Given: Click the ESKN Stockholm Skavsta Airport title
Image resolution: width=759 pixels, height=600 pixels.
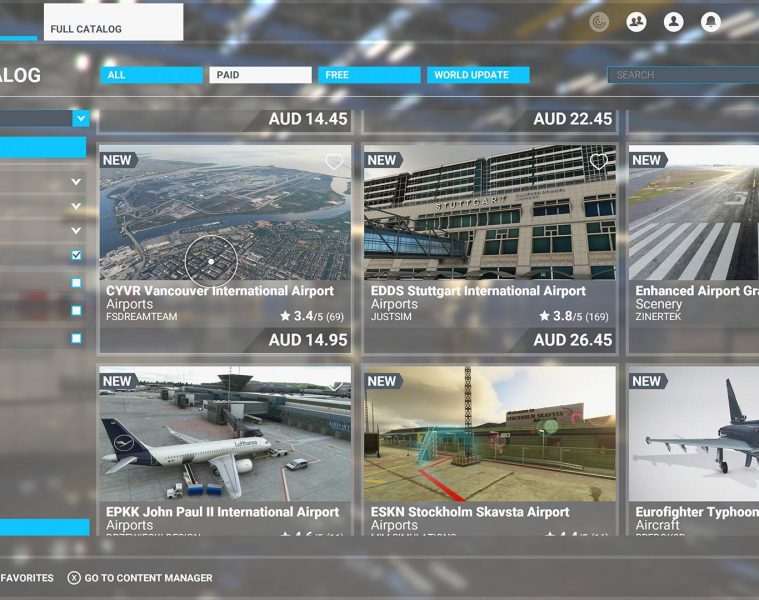Looking at the screenshot, I should (470, 512).
